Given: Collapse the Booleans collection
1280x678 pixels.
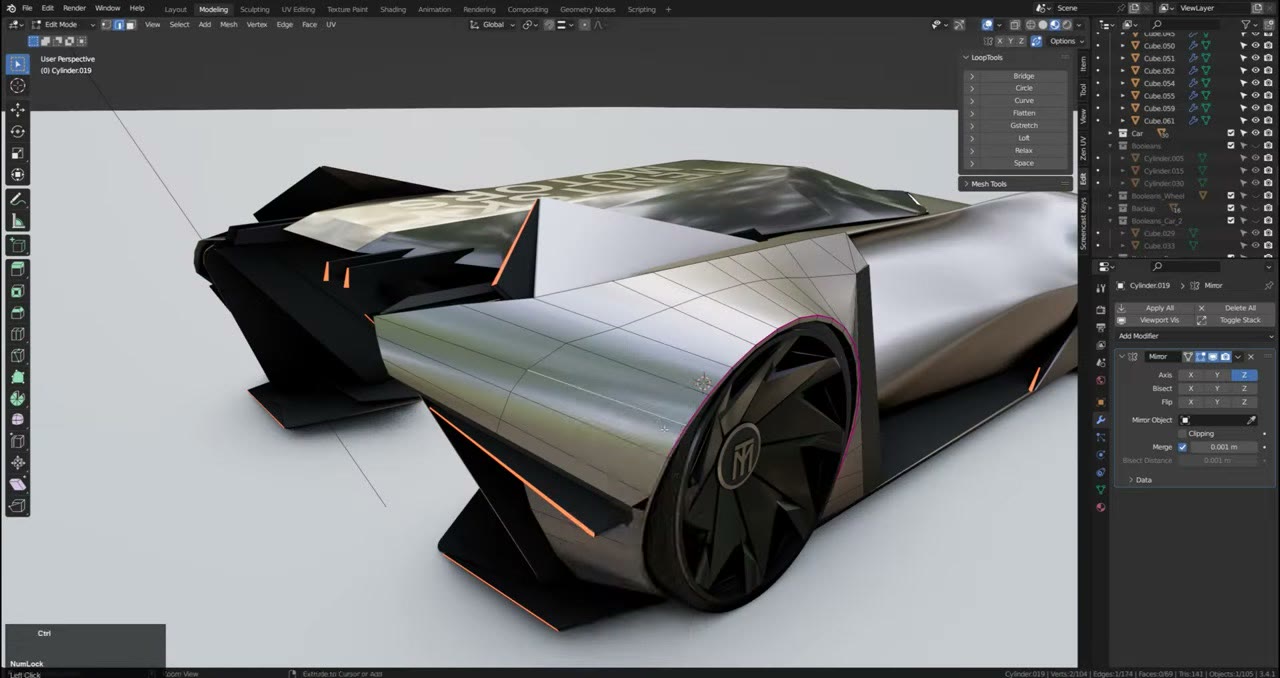Looking at the screenshot, I should tap(1110, 146).
